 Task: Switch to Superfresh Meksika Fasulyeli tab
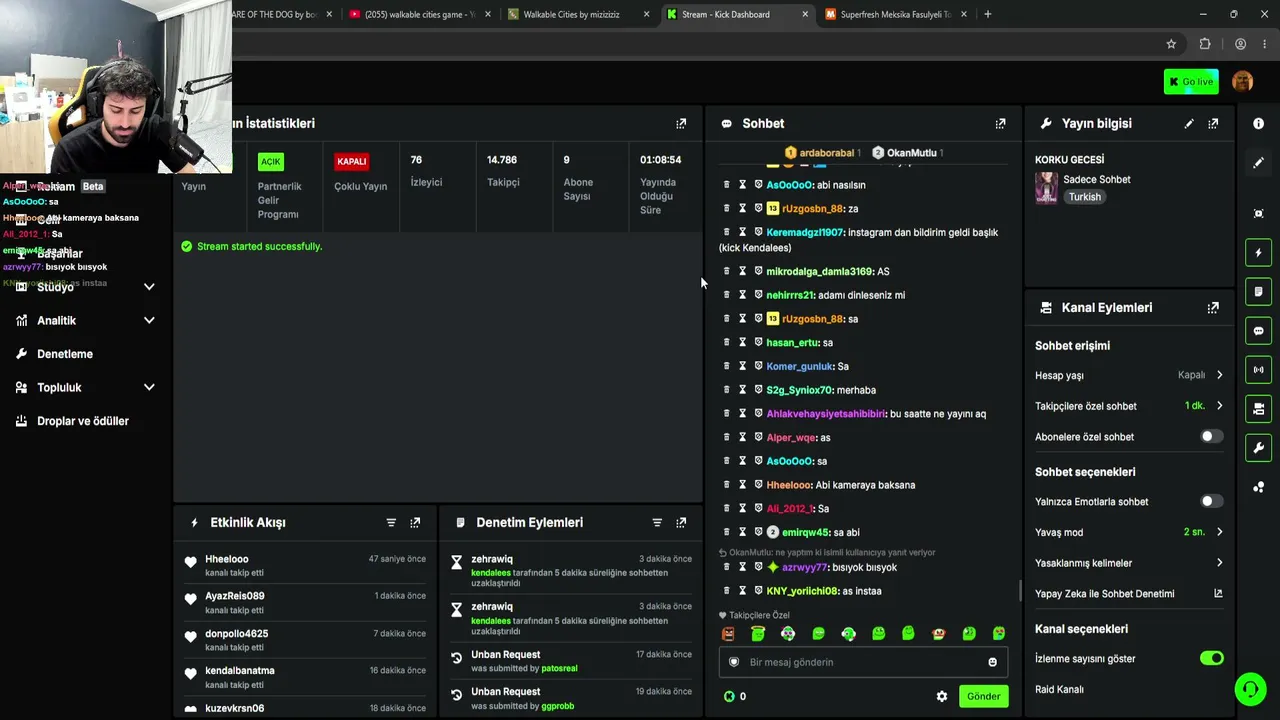tap(895, 14)
